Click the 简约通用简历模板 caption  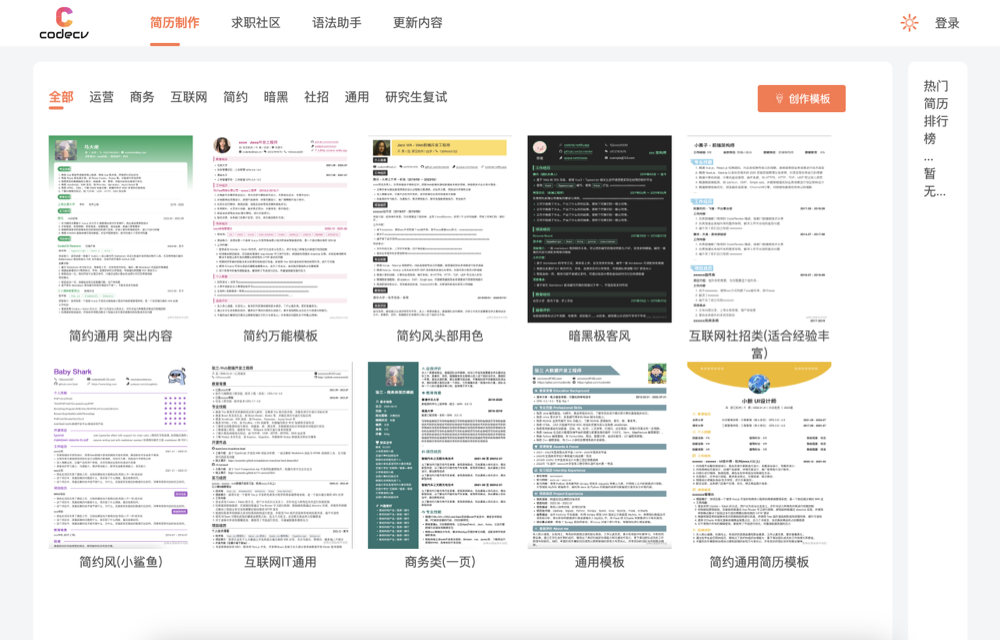[x=759, y=562]
